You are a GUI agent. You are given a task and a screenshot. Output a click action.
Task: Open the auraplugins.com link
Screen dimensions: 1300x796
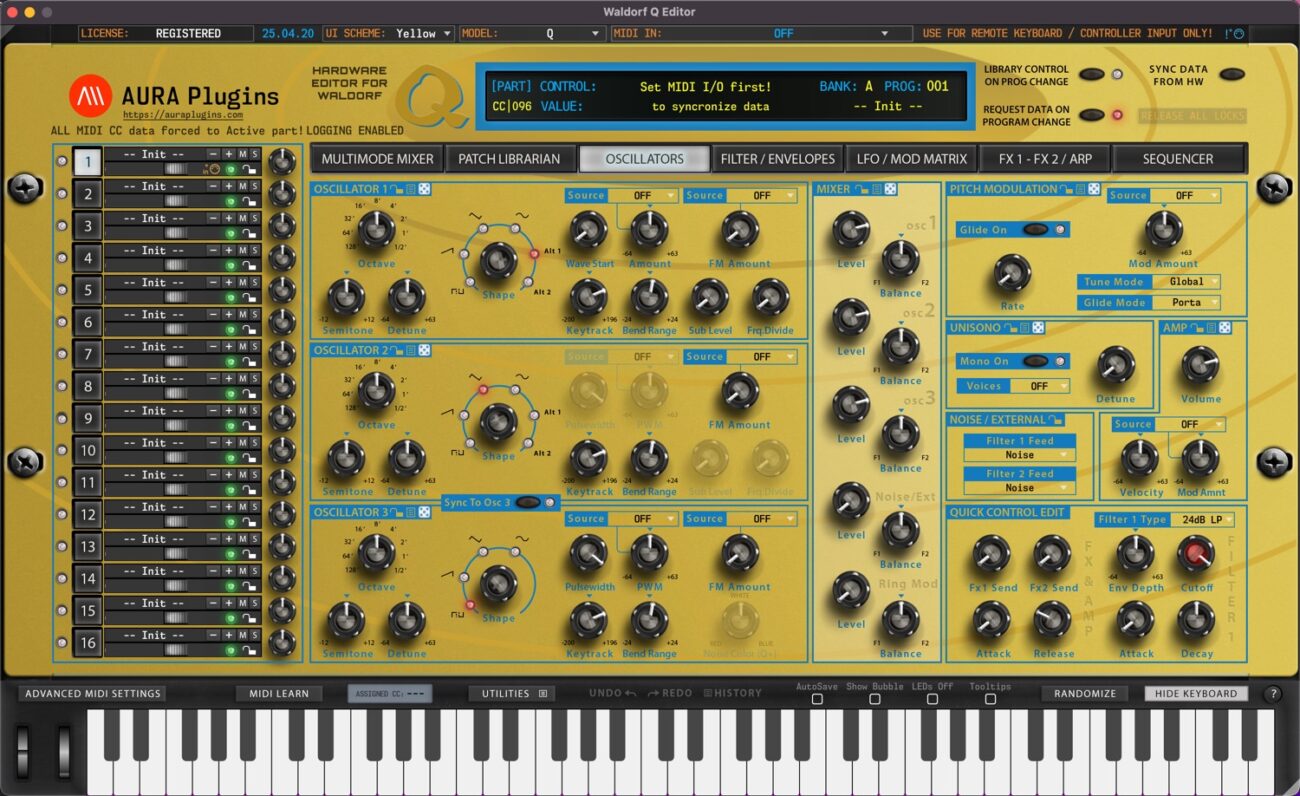click(182, 115)
